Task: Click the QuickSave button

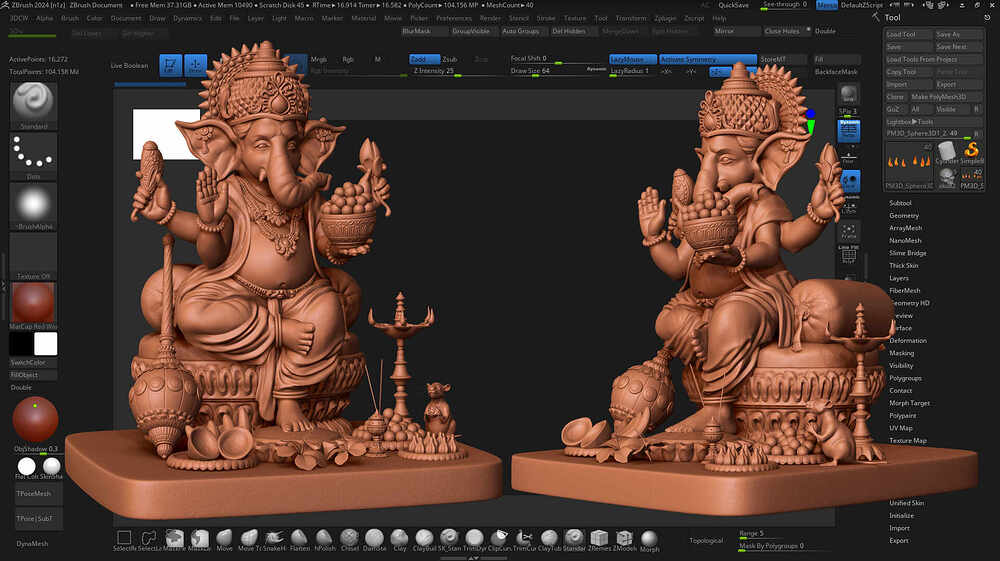Action: tap(733, 5)
